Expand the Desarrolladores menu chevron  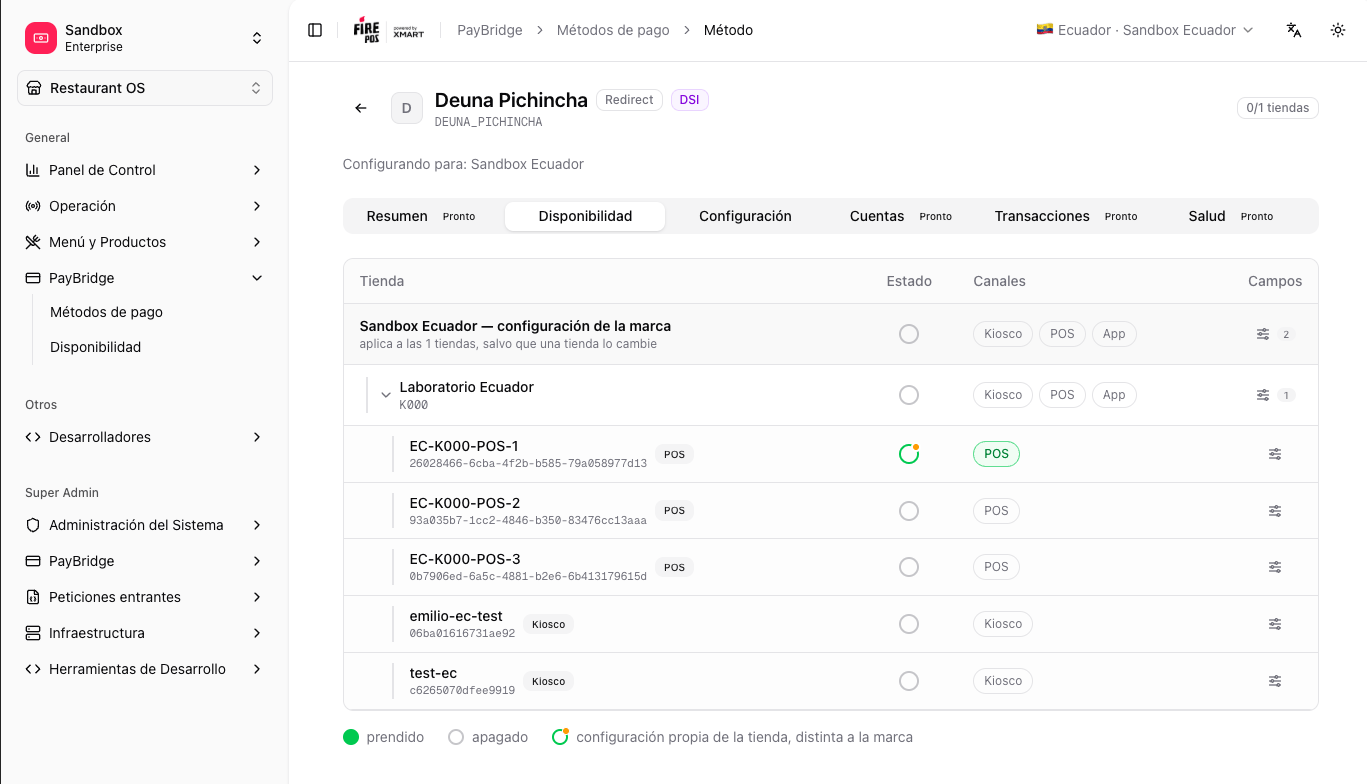pos(257,437)
